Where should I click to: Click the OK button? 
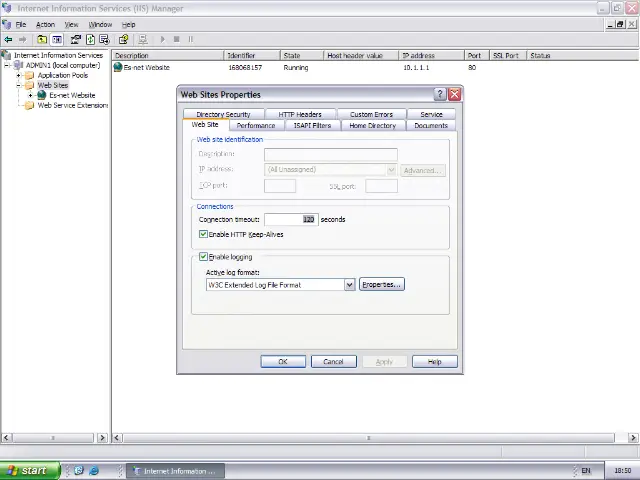click(283, 362)
